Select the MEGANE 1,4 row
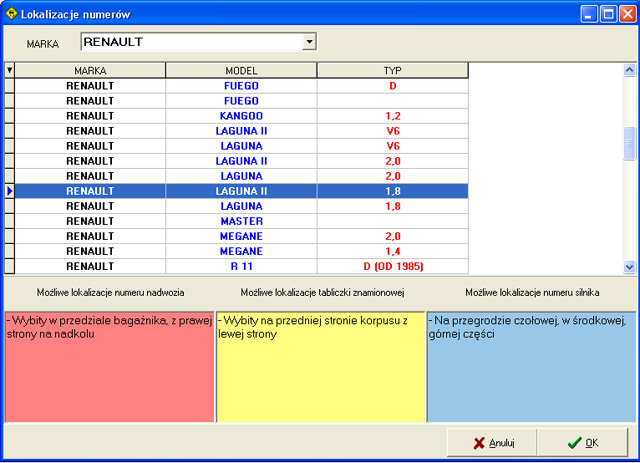Image resolution: width=640 pixels, height=463 pixels. (x=241, y=251)
